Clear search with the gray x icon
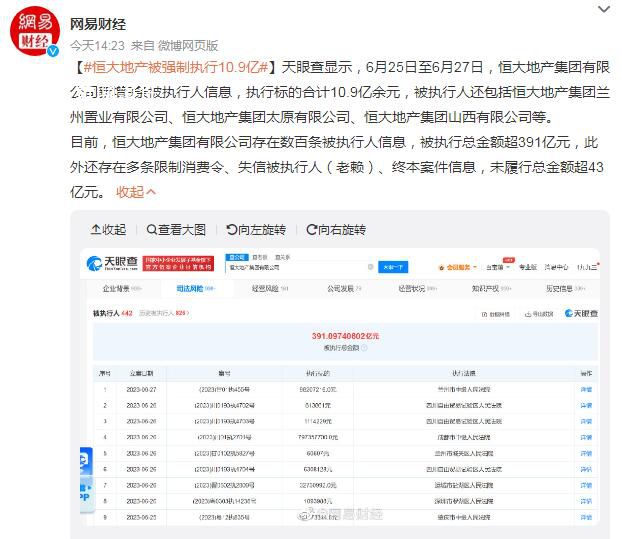This screenshot has width=622, height=539. pyautogui.click(x=371, y=267)
